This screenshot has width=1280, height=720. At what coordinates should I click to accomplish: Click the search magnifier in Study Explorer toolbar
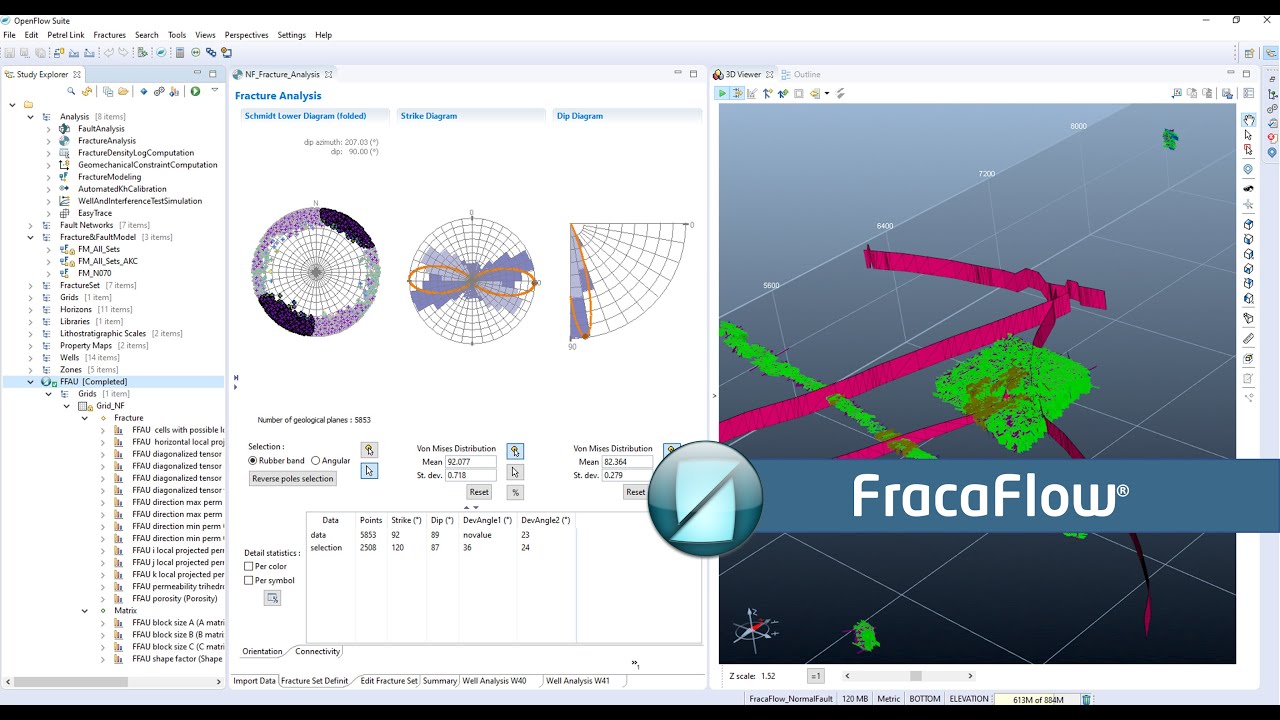71,91
